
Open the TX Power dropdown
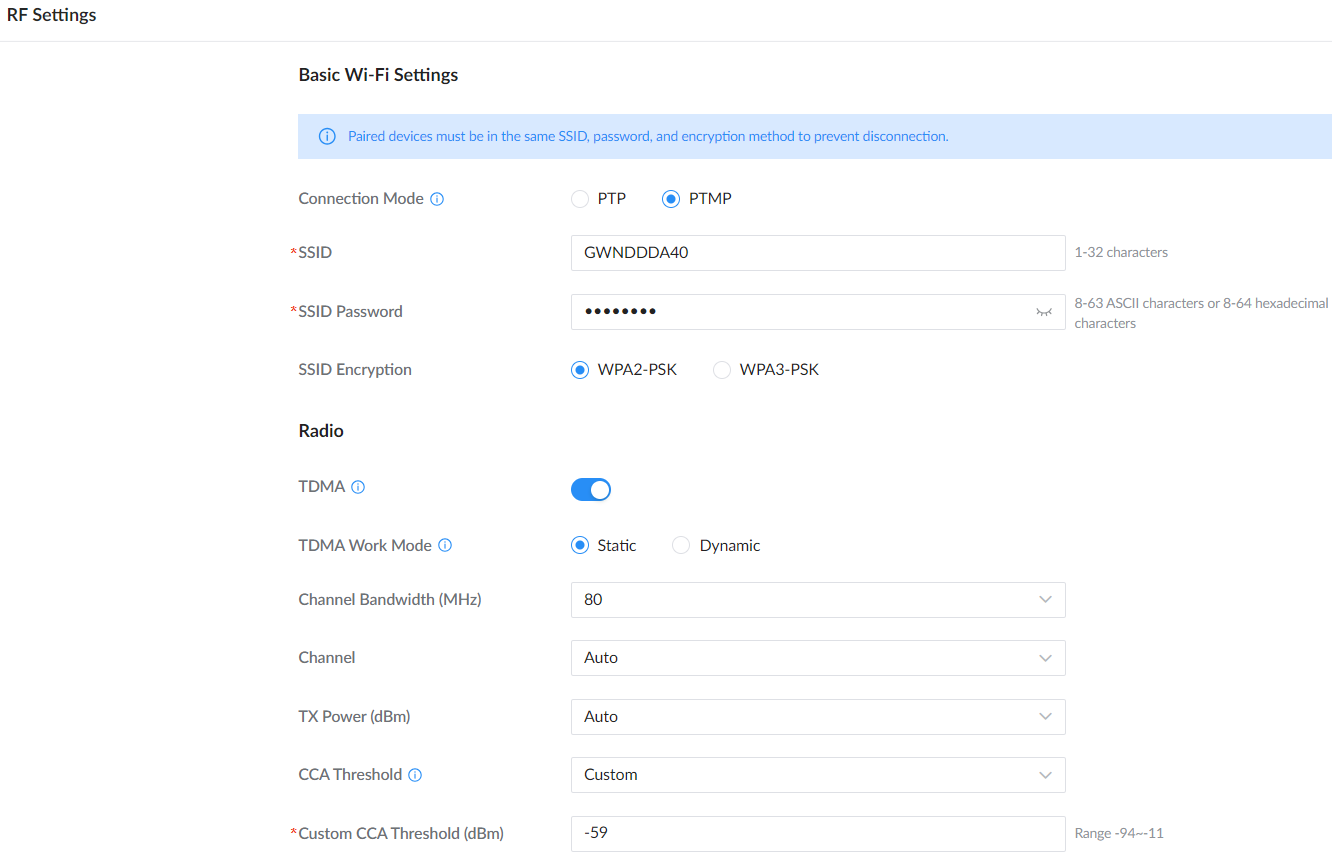pyautogui.click(x=818, y=717)
